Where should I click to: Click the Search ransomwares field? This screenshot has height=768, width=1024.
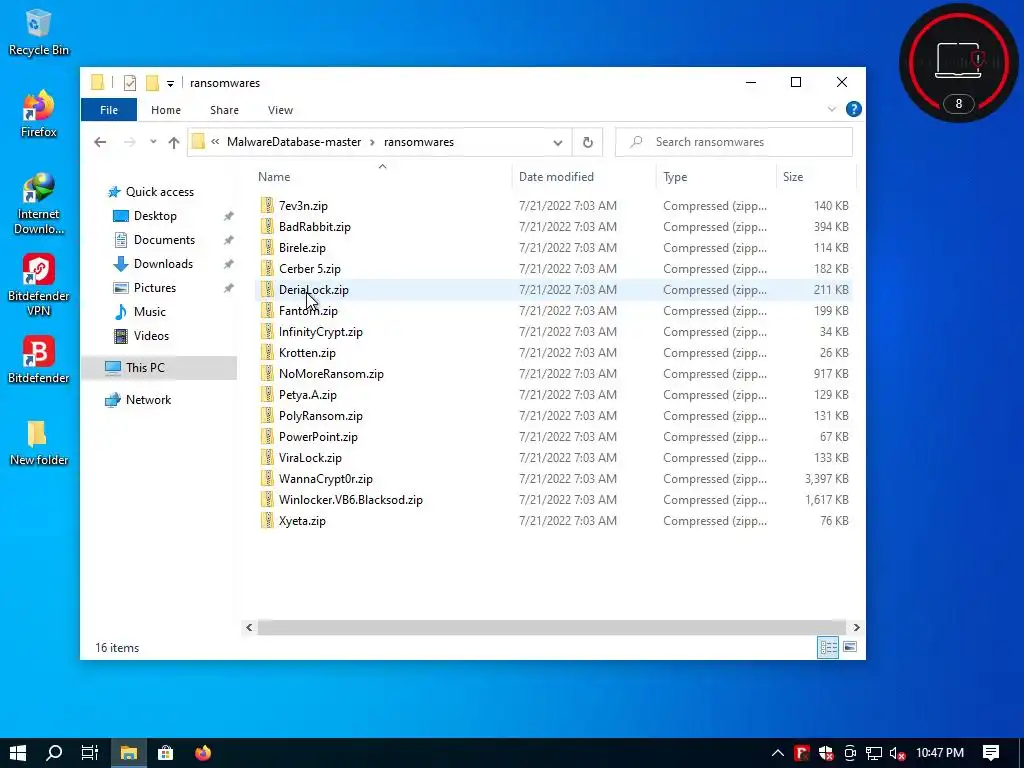click(733, 142)
